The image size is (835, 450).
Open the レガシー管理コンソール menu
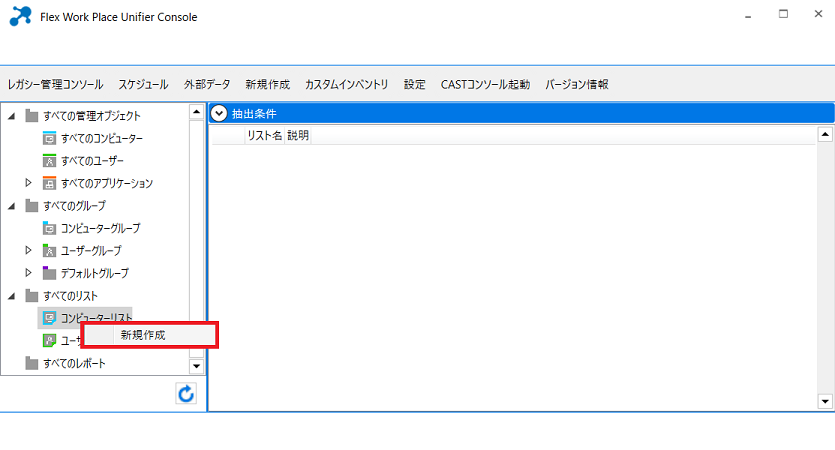[x=55, y=84]
